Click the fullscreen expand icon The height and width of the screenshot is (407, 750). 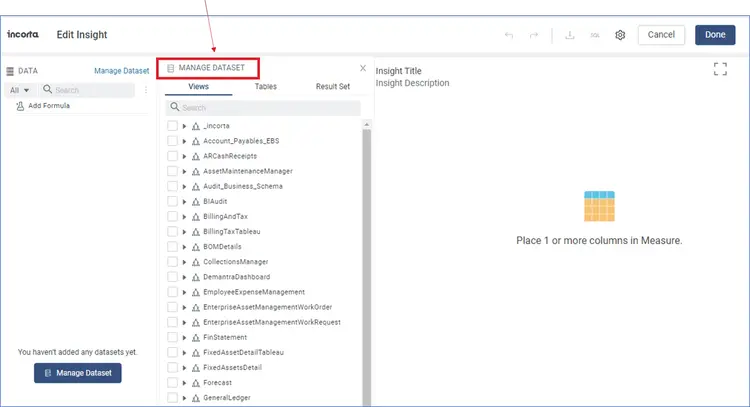(x=720, y=69)
